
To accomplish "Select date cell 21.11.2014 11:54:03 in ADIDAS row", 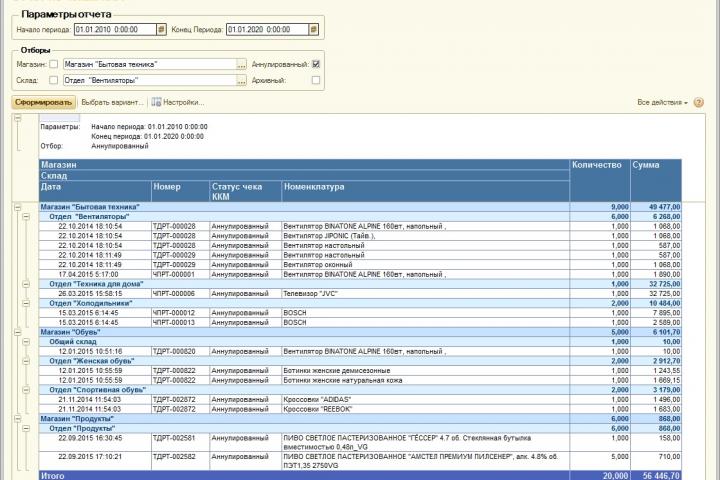I will (x=95, y=400).
